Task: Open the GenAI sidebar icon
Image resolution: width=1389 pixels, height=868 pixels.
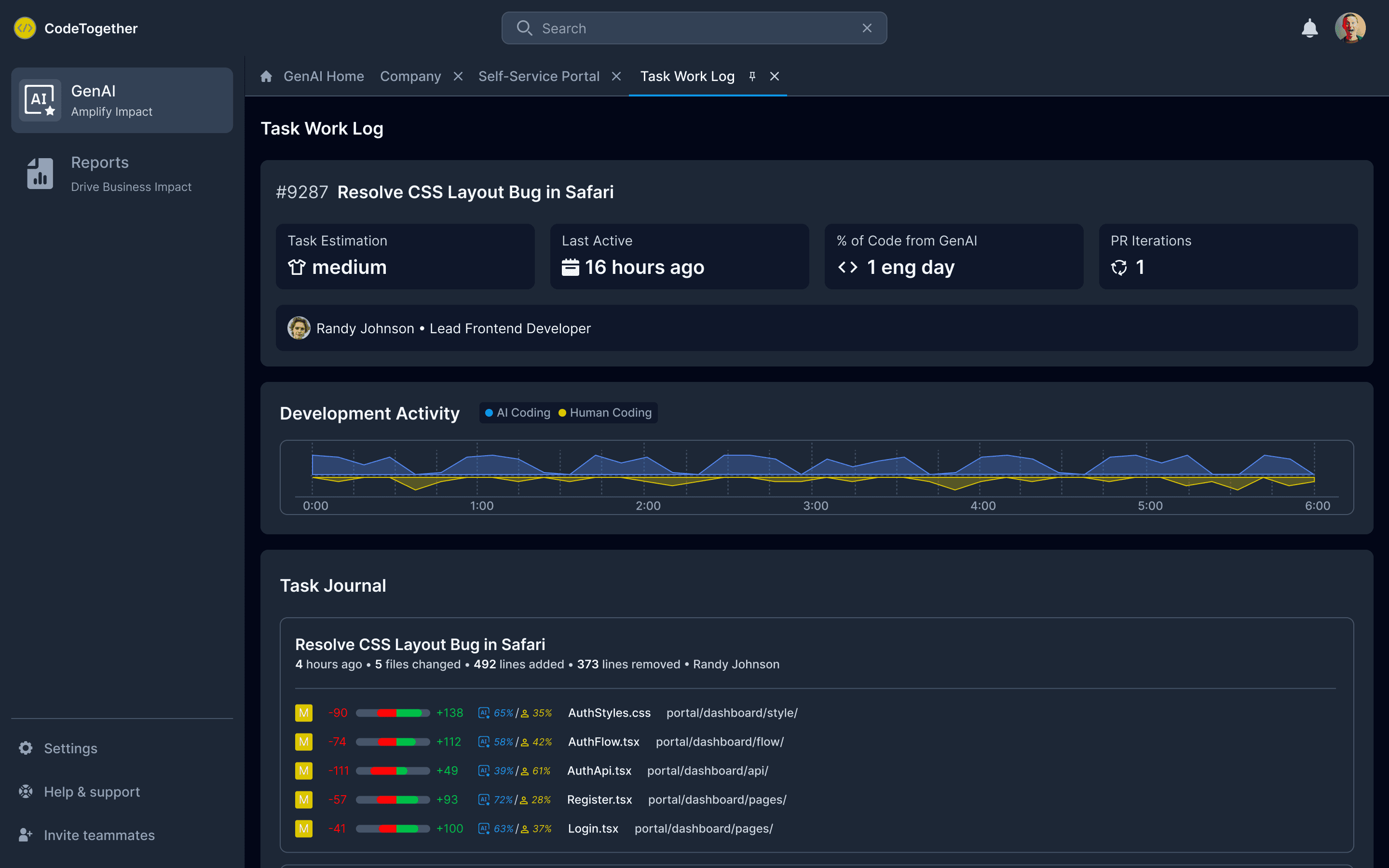Action: pyautogui.click(x=40, y=100)
